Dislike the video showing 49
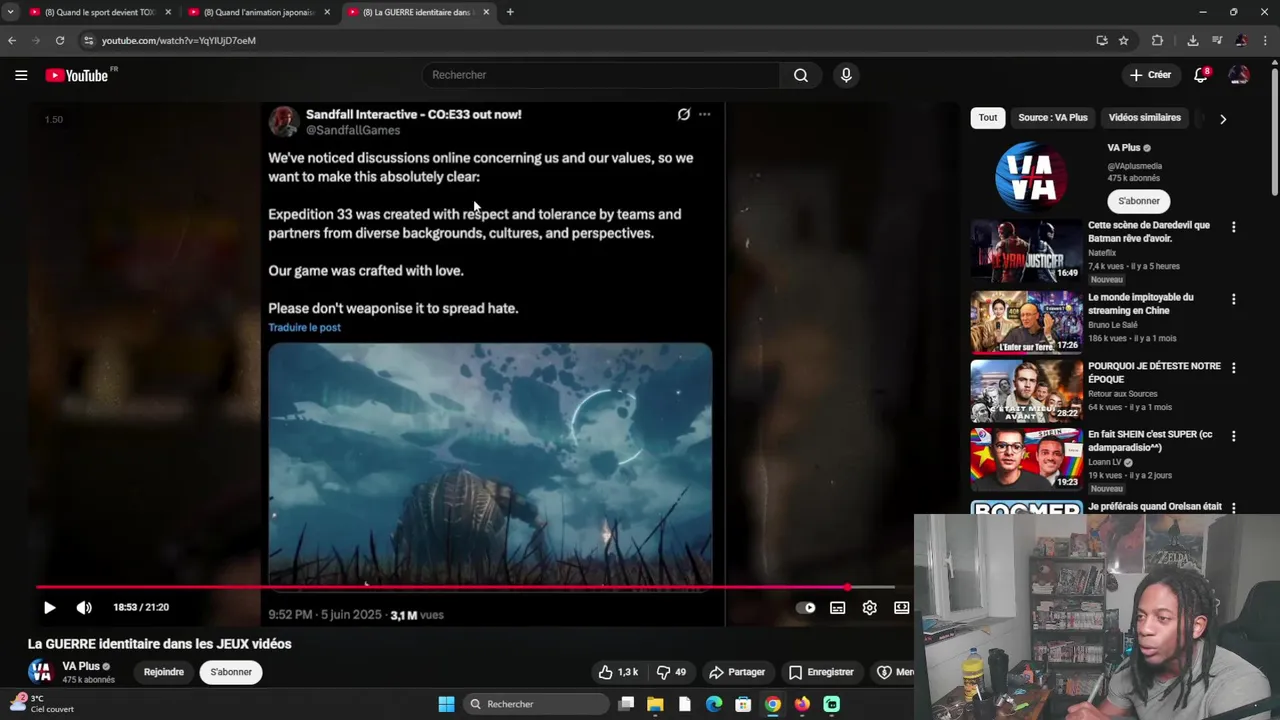 (x=672, y=672)
